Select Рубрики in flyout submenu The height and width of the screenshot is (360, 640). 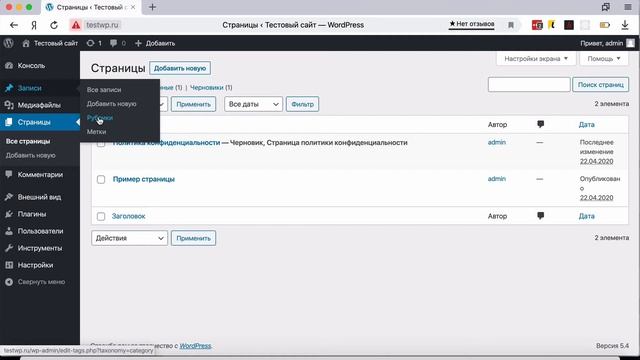click(100, 118)
